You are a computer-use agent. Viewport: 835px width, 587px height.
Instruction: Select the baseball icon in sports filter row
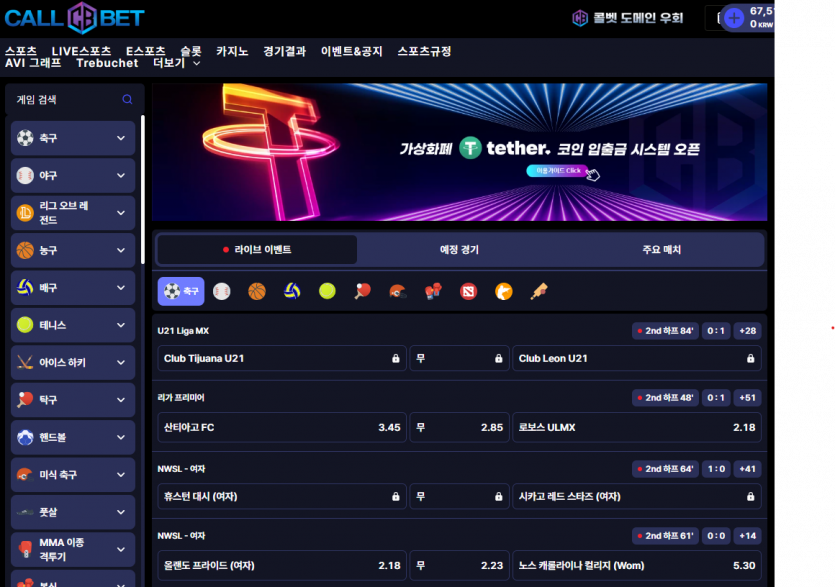point(222,291)
